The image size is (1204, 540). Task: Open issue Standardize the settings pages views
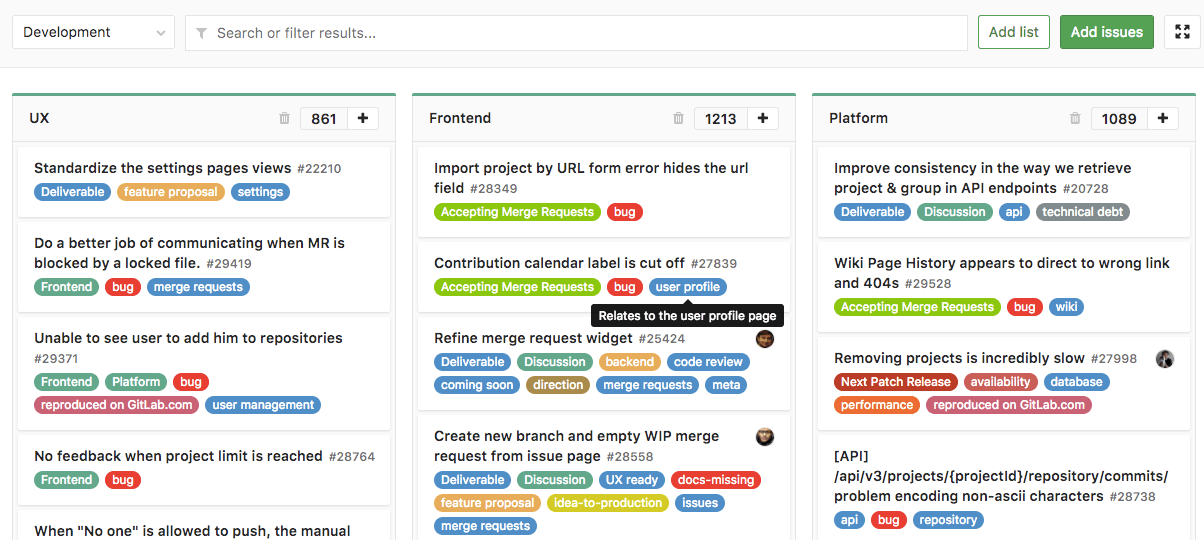[162, 168]
